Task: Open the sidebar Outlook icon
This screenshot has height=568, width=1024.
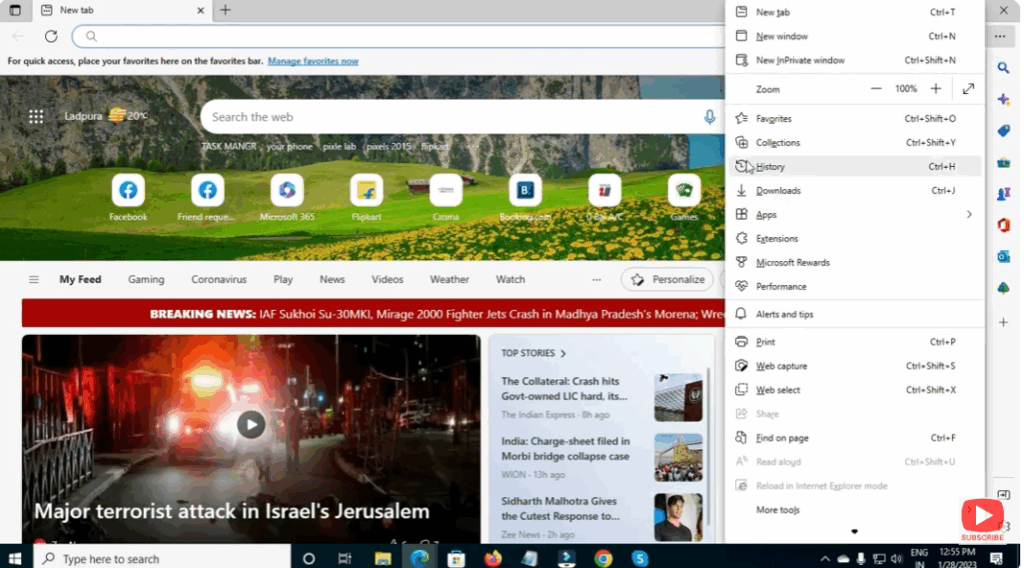Action: (1004, 257)
